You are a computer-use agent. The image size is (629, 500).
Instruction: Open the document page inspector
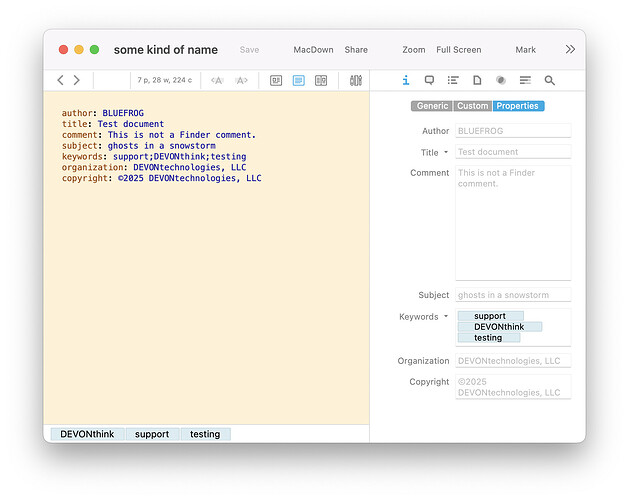[x=477, y=80]
